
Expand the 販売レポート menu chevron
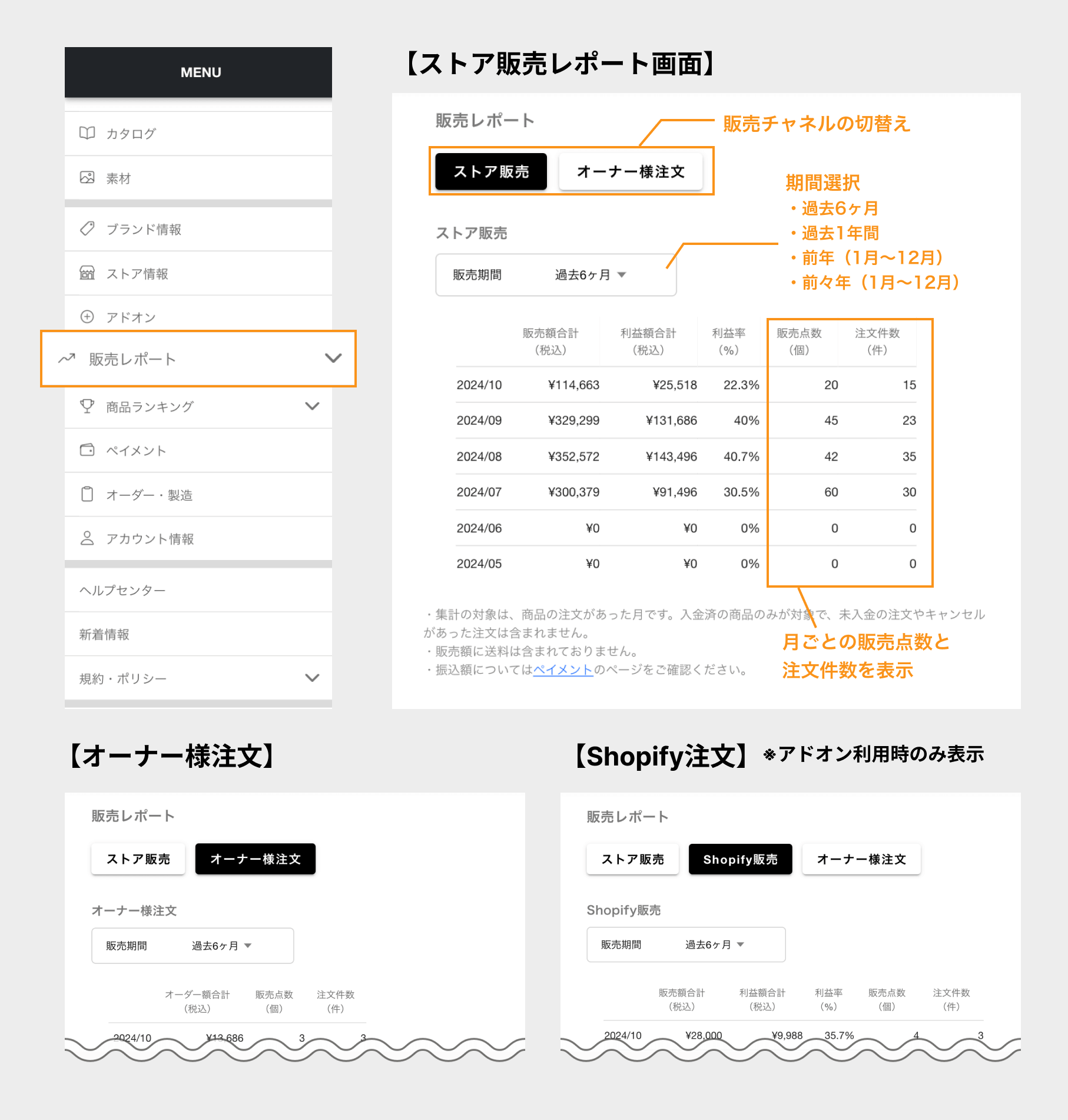point(333,358)
